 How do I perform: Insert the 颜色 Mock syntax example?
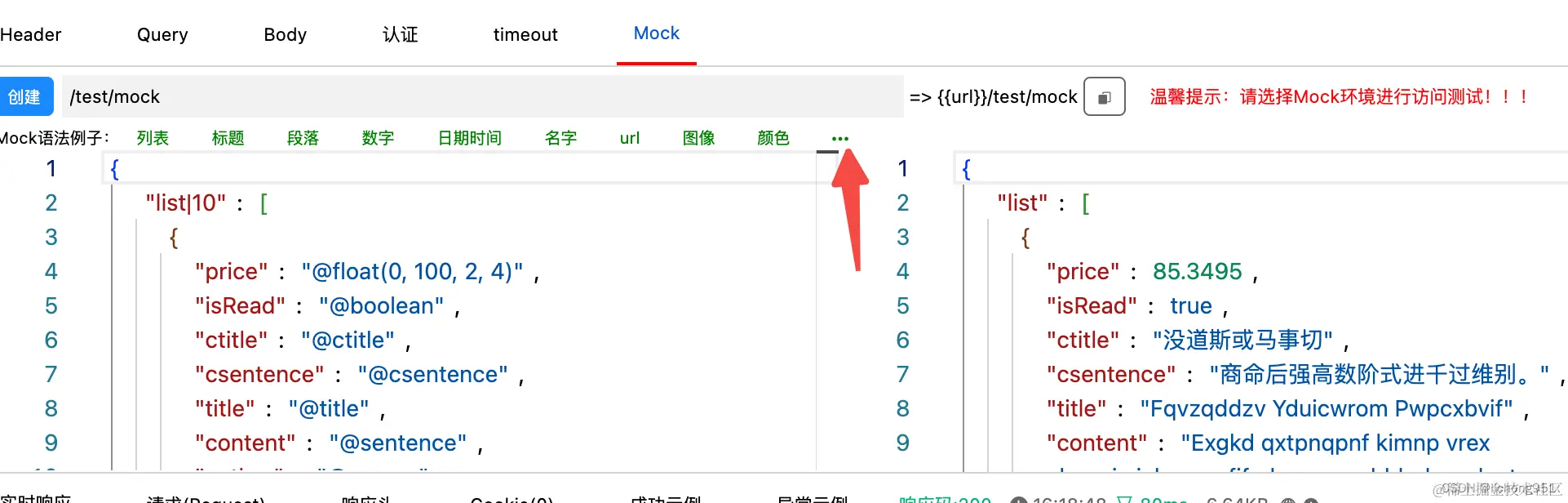[773, 138]
